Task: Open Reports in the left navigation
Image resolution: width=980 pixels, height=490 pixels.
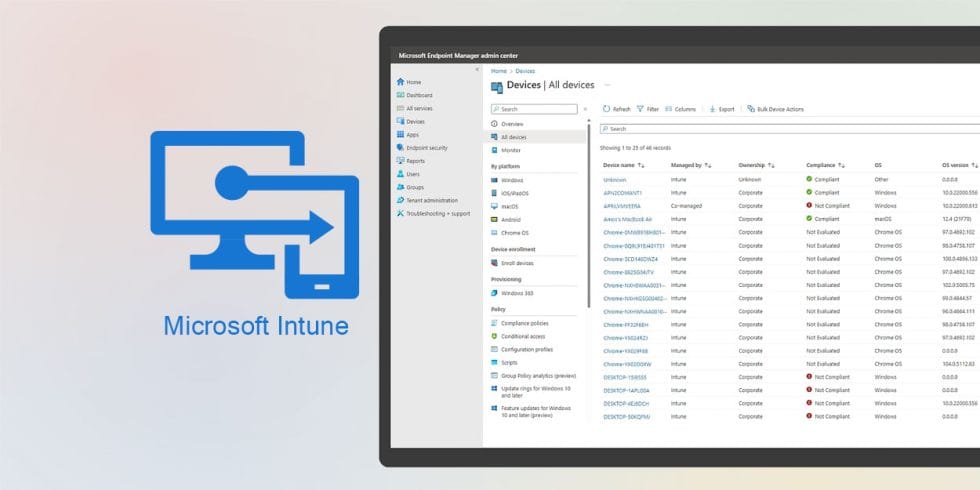Action: click(411, 161)
